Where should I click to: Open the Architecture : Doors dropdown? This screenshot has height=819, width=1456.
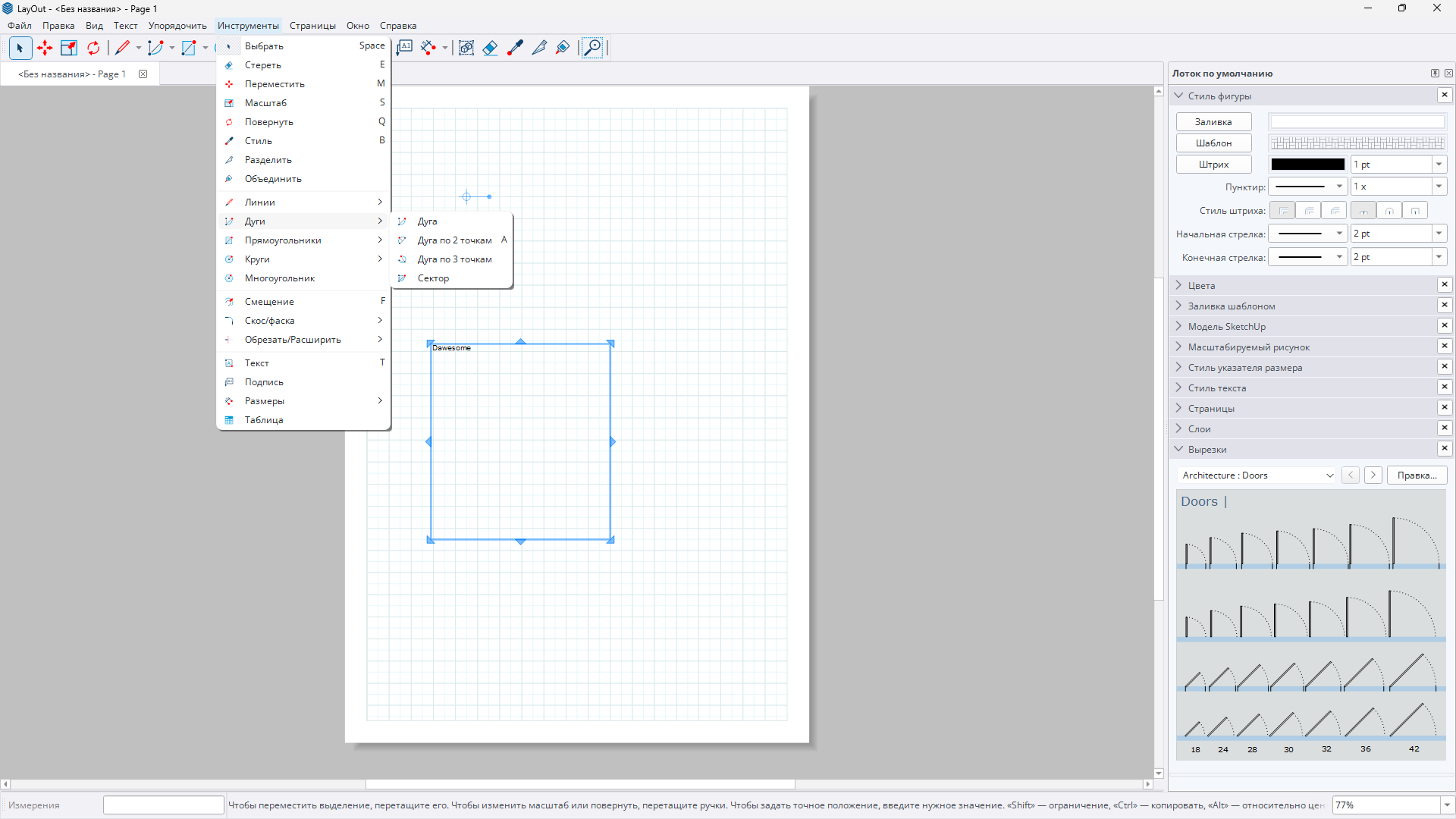pyautogui.click(x=1257, y=475)
